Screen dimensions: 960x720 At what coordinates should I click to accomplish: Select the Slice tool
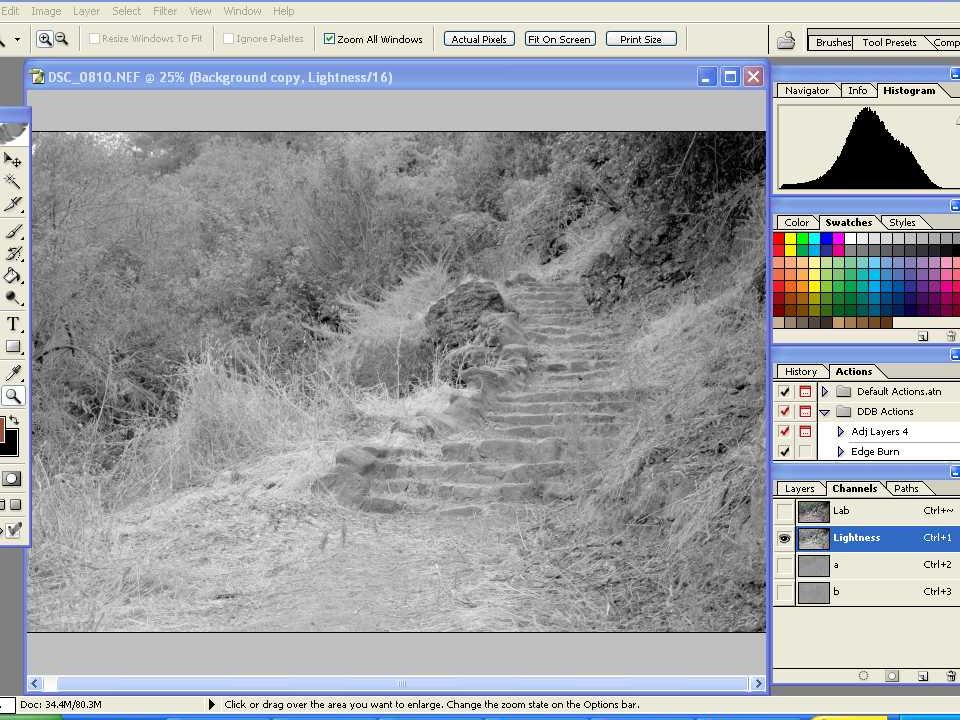click(x=12, y=203)
